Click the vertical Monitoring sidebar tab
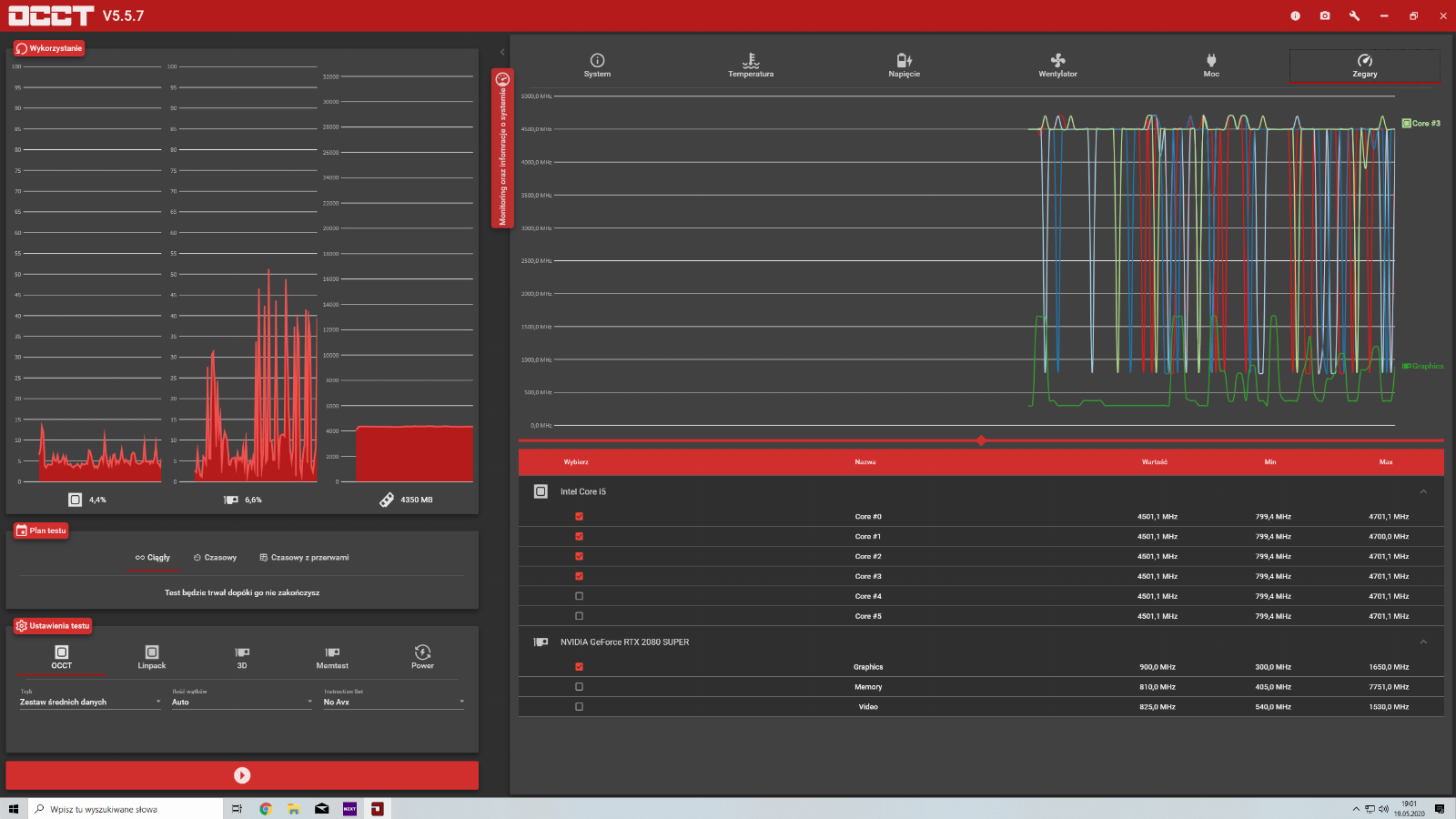This screenshot has width=1456, height=819. (502, 148)
